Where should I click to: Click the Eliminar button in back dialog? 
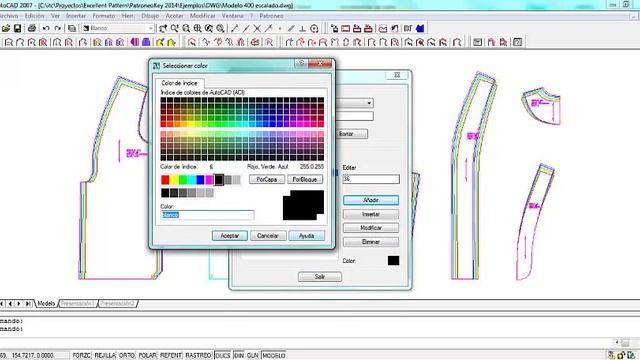point(371,242)
